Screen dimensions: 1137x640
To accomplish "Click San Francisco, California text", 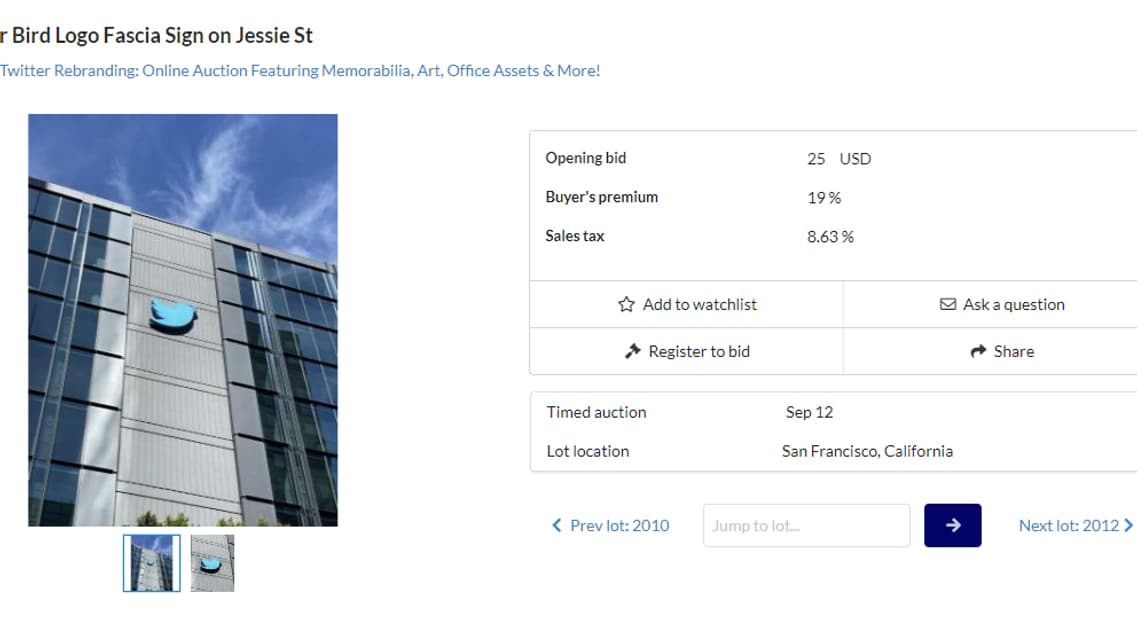I will [x=867, y=451].
